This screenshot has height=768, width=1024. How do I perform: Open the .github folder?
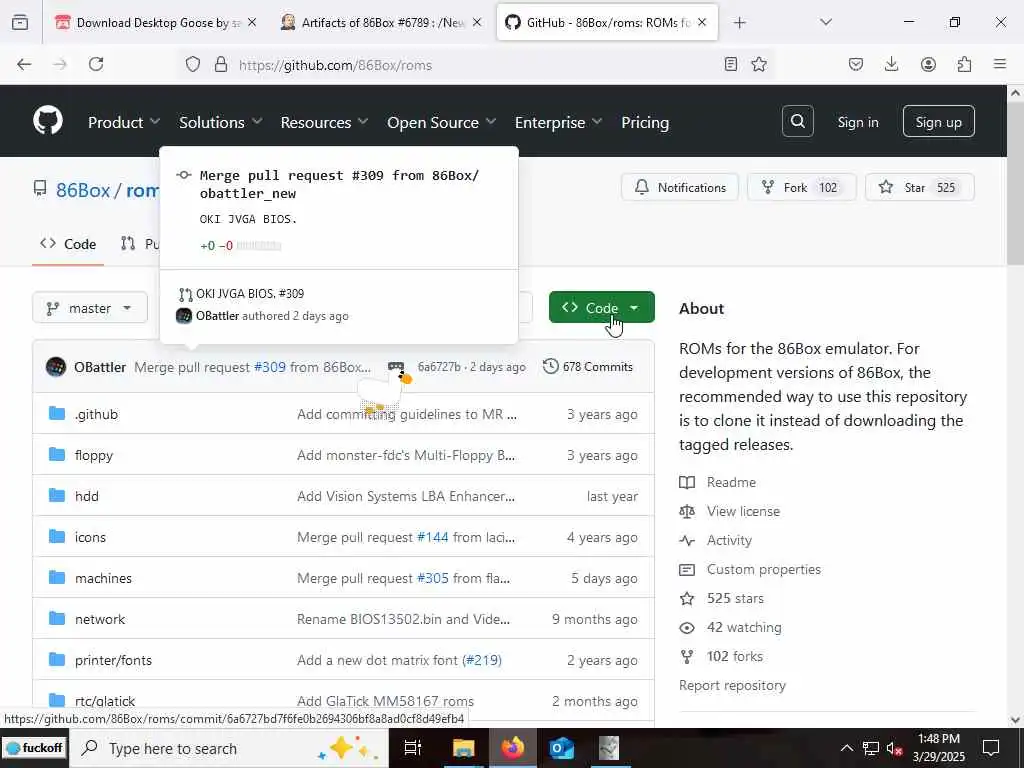(96, 414)
